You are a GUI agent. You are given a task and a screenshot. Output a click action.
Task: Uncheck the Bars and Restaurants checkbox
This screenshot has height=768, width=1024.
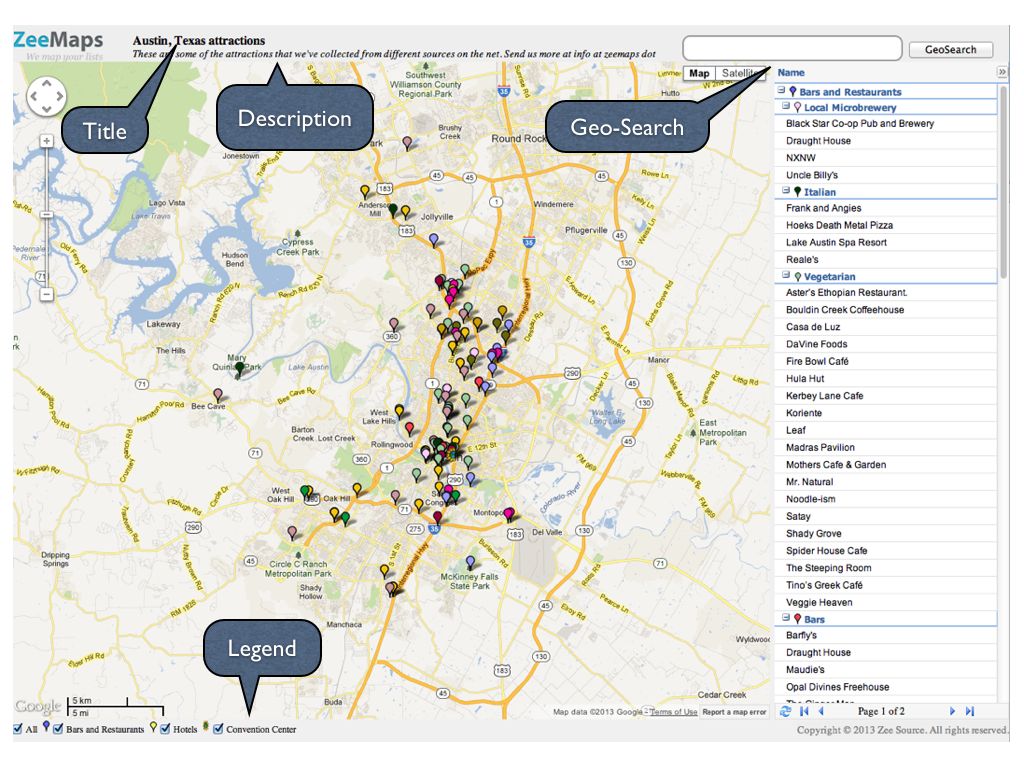[x=58, y=729]
